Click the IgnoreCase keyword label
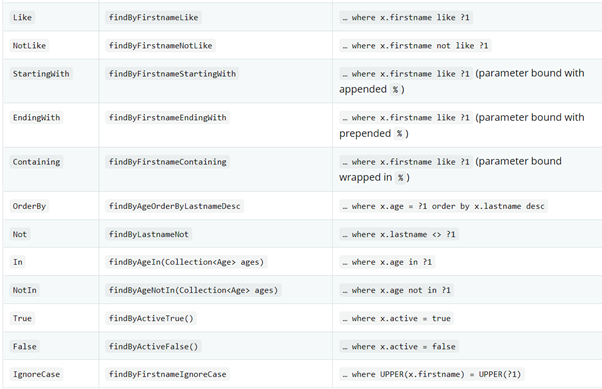 tap(36, 374)
